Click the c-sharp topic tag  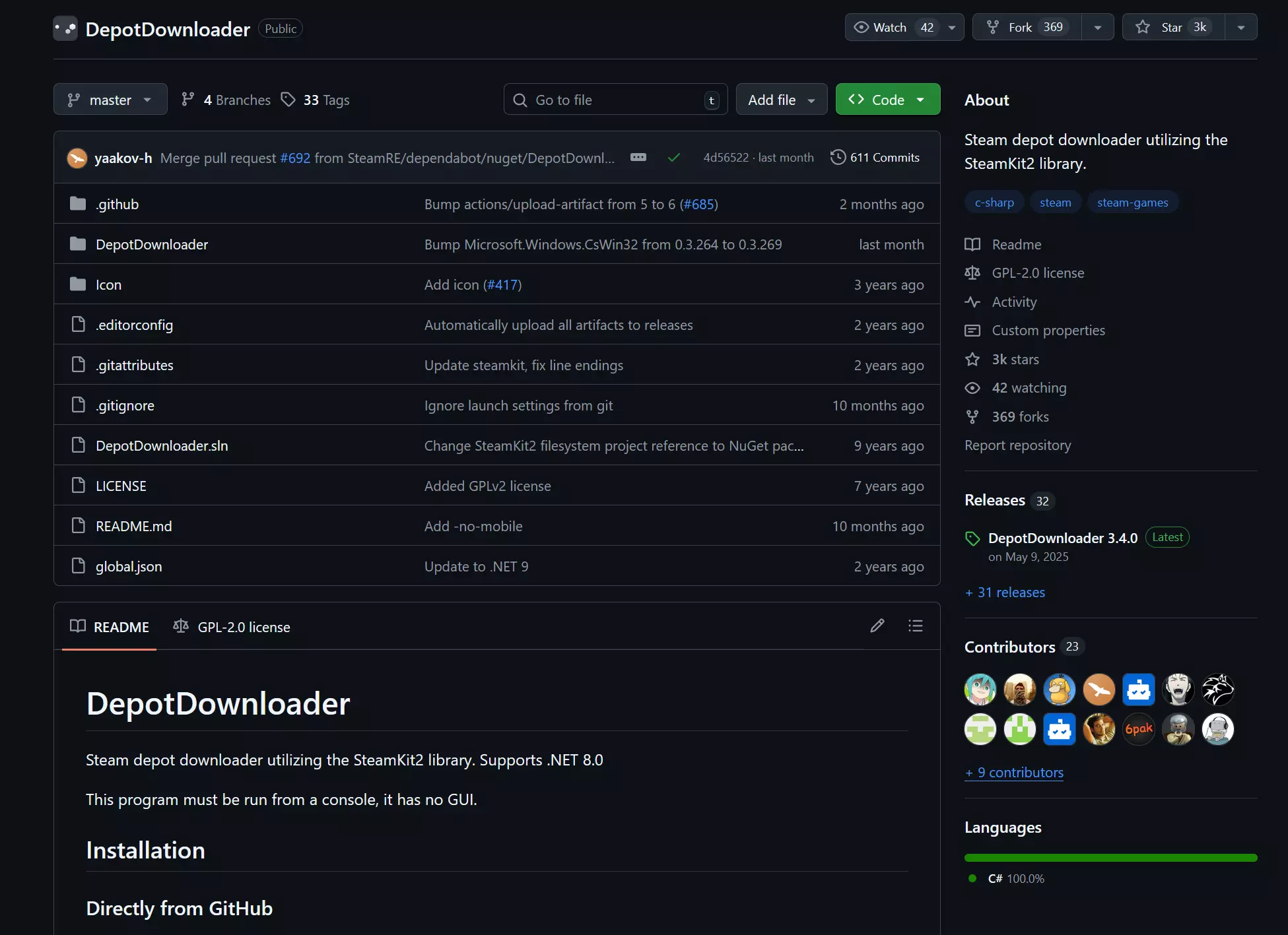994,203
